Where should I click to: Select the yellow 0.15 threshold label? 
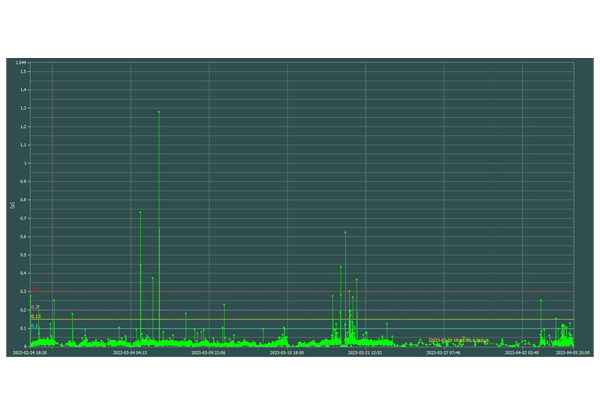click(x=36, y=317)
